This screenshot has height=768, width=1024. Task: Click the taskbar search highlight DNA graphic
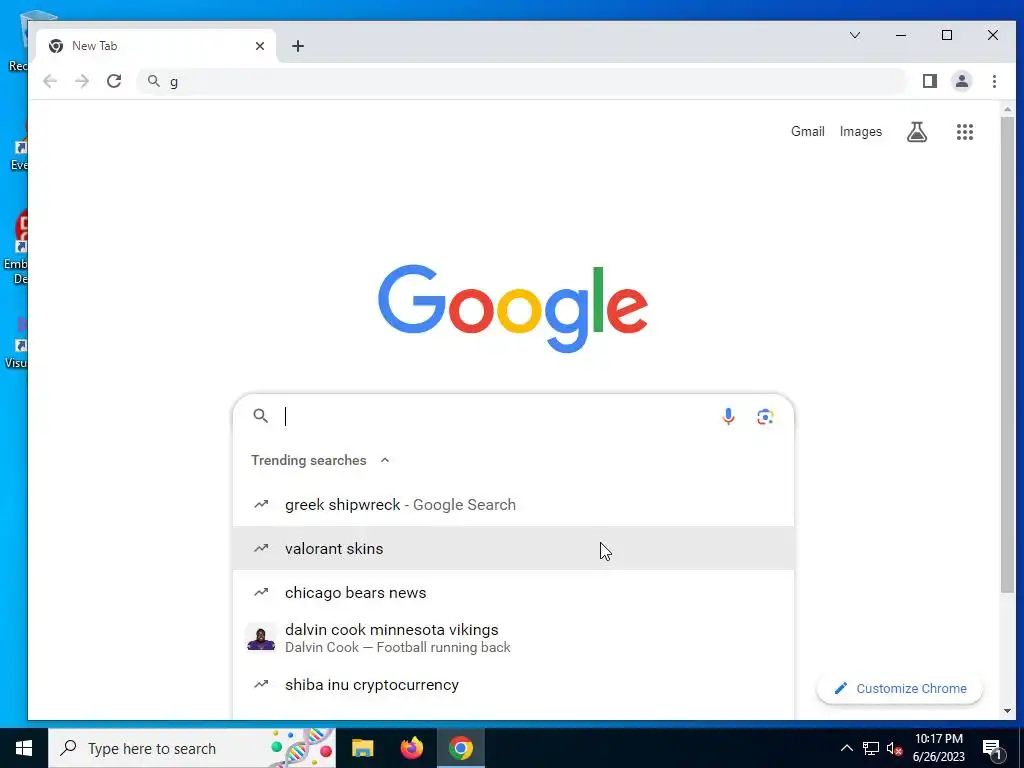(x=301, y=748)
